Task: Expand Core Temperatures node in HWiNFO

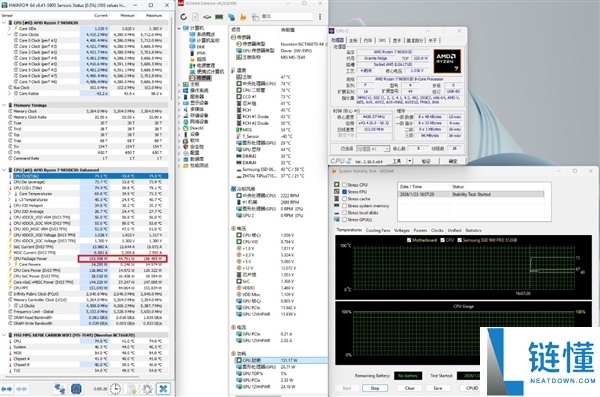Action: point(10,194)
